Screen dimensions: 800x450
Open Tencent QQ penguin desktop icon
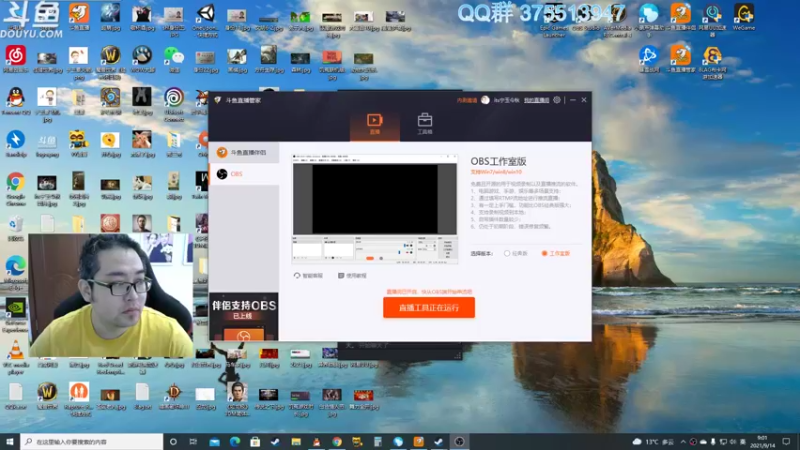point(16,101)
